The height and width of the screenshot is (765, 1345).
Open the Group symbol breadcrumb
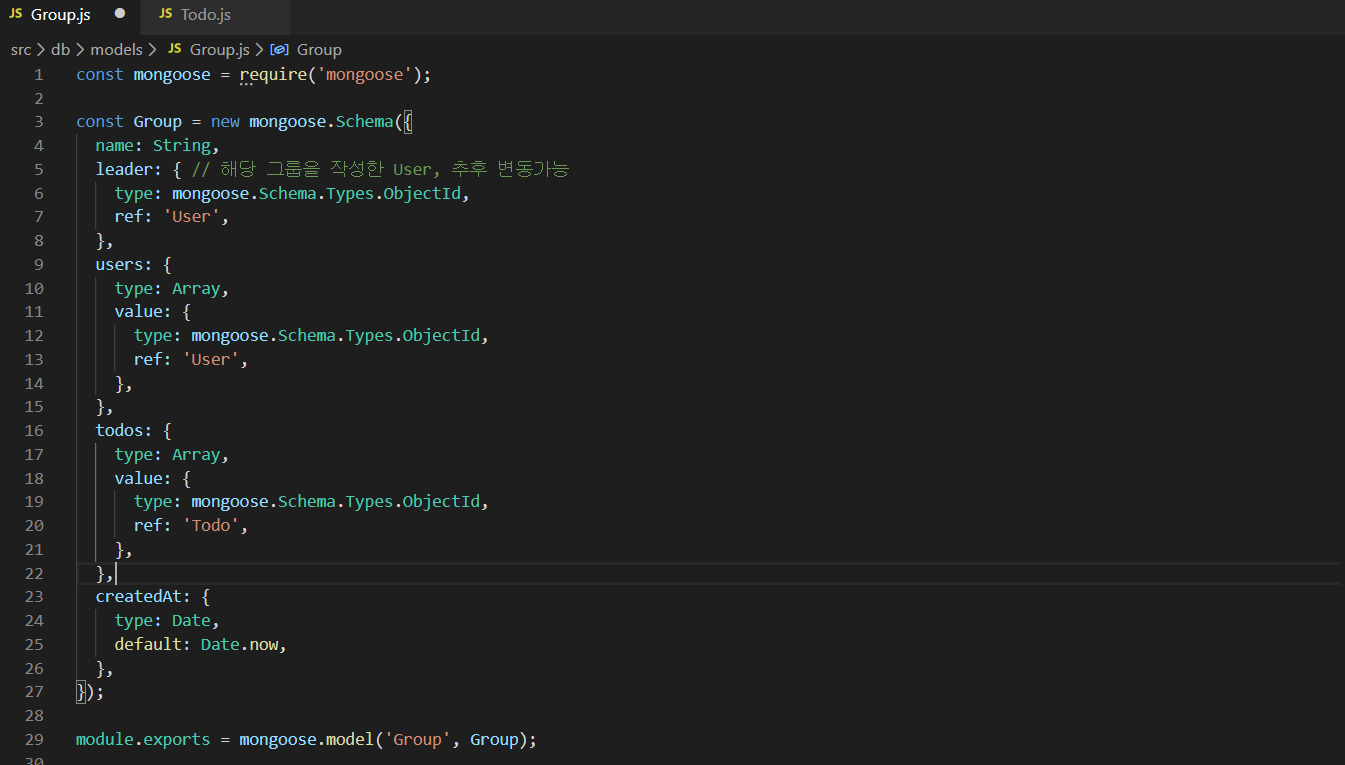(319, 49)
